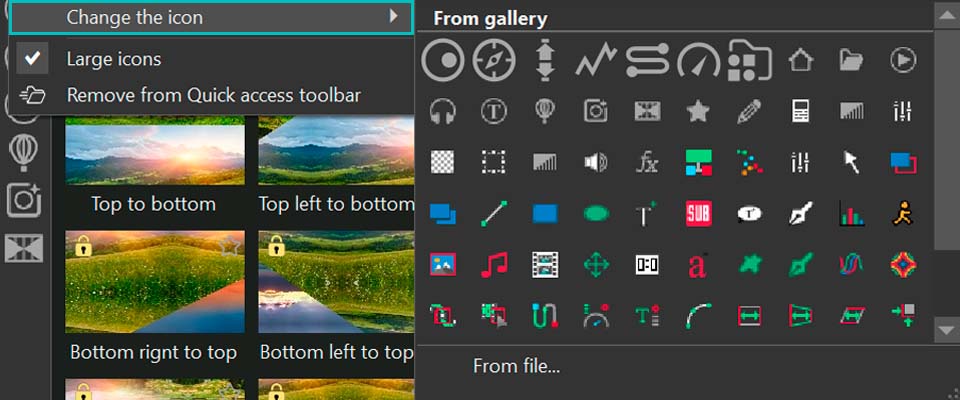960x400 pixels.
Task: Select the fx effects icon
Action: click(x=647, y=163)
